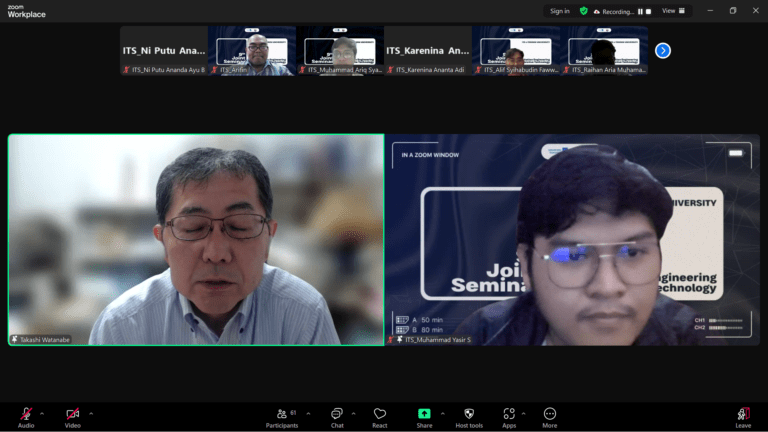Send a reaction with the React icon
Viewport: 768px width, 432px height.
pos(380,414)
